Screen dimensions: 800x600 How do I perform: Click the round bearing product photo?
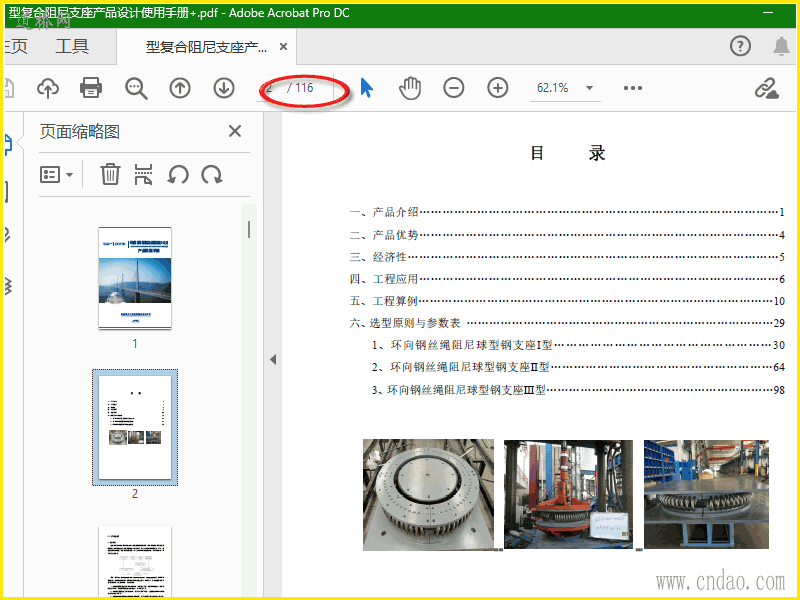(429, 495)
